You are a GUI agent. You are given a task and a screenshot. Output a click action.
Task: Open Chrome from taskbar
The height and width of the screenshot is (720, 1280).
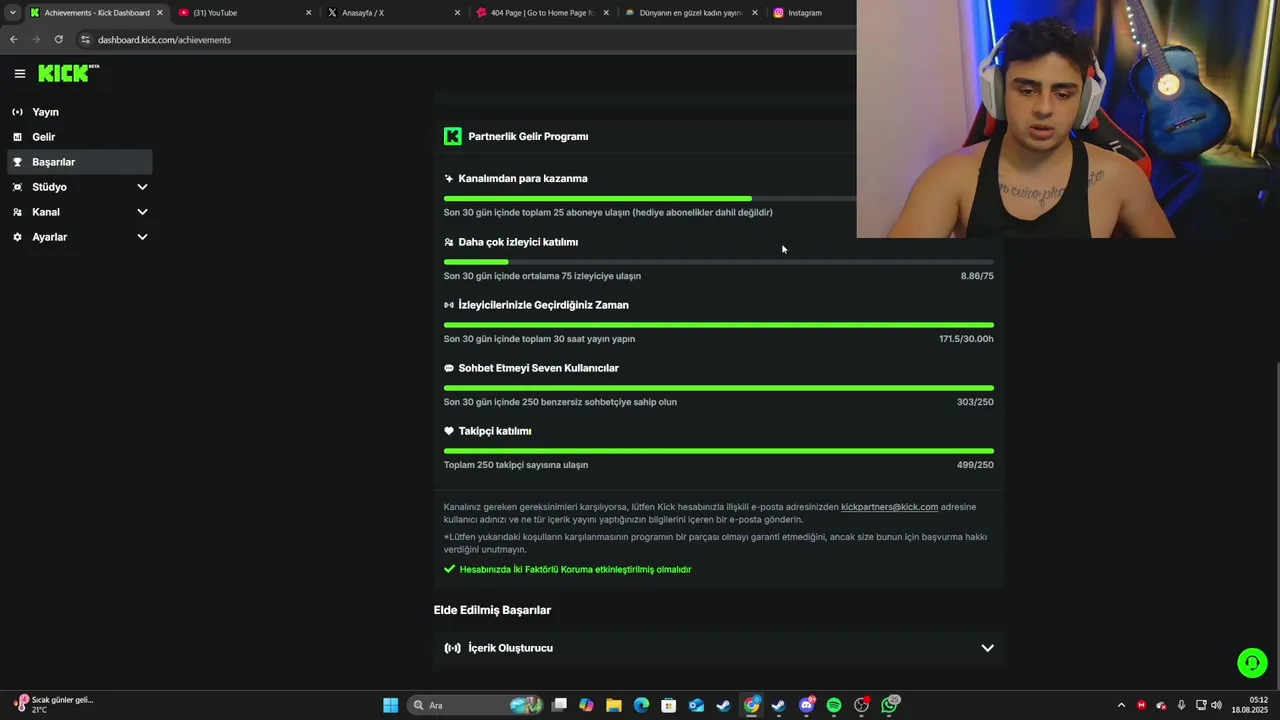point(751,705)
